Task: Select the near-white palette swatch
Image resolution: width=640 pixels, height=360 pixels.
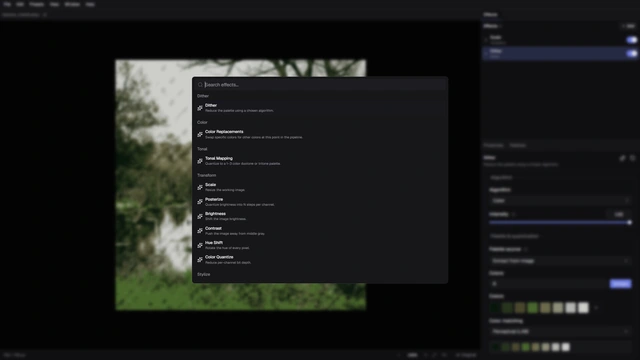Action: point(583,307)
